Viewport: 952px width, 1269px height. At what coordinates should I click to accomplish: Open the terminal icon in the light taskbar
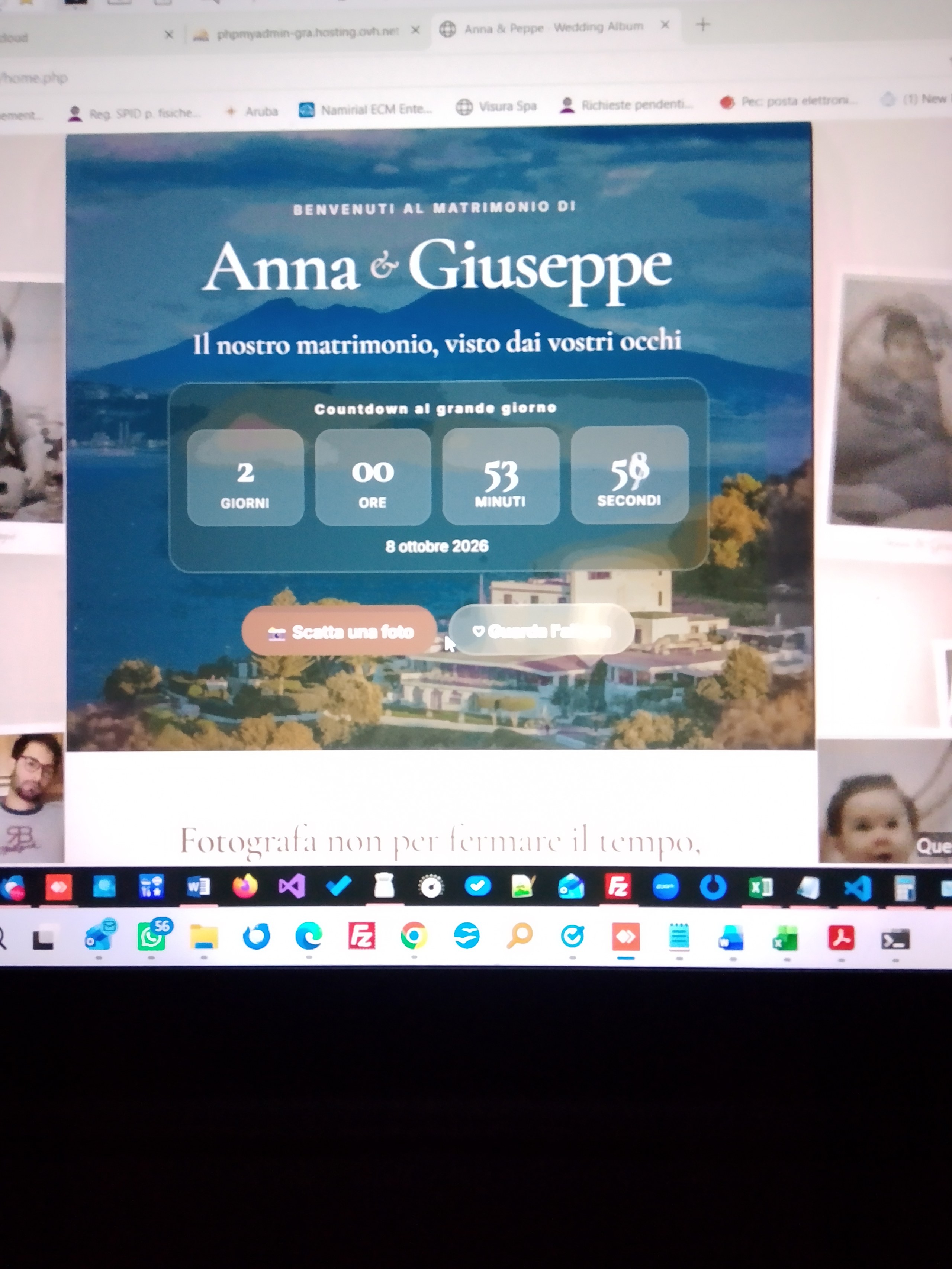click(895, 940)
